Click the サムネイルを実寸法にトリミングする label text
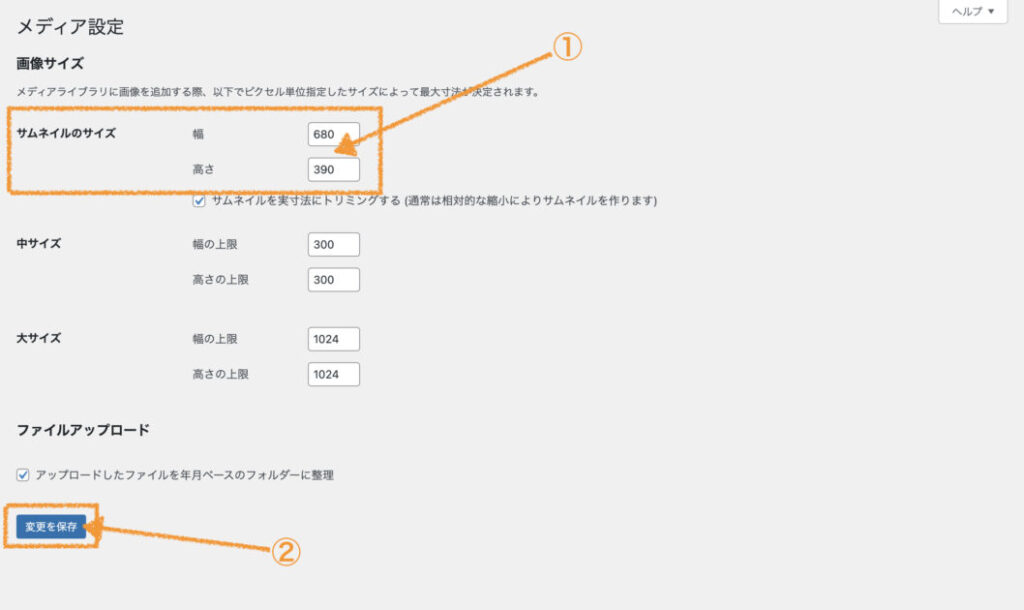 [433, 201]
